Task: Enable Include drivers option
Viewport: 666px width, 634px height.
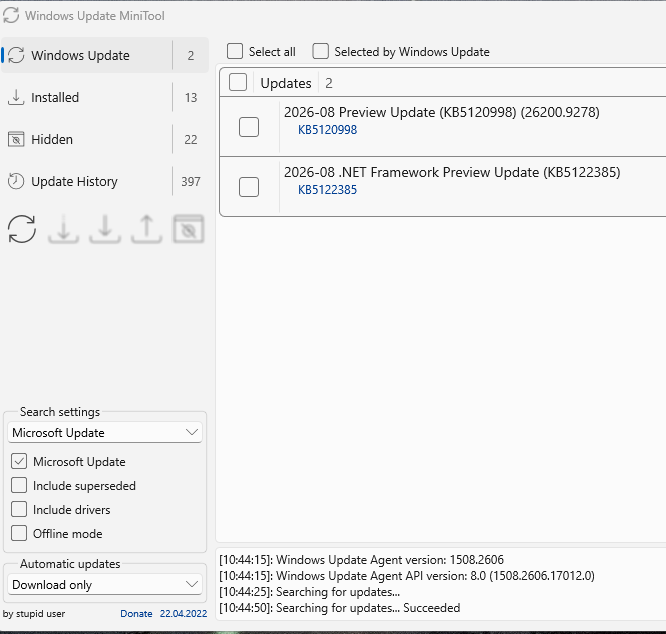Action: (19, 509)
